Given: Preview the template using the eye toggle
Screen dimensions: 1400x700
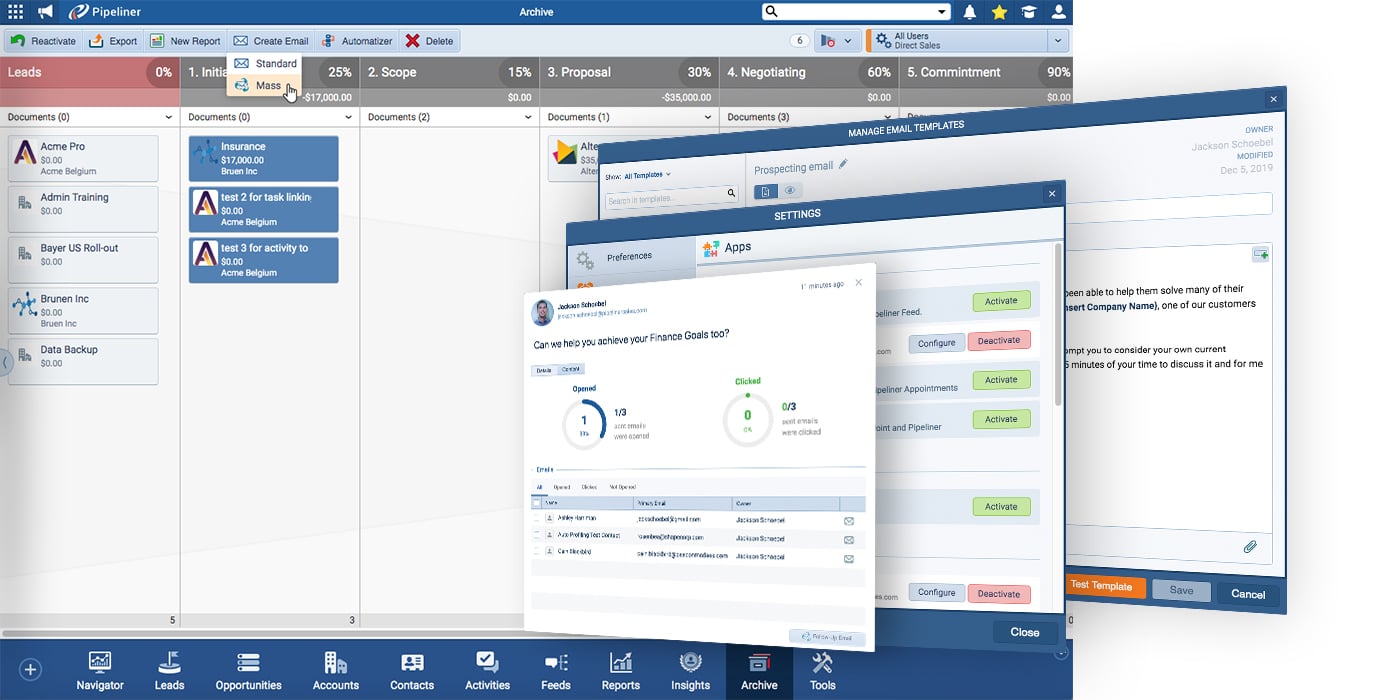Looking at the screenshot, I should (789, 190).
